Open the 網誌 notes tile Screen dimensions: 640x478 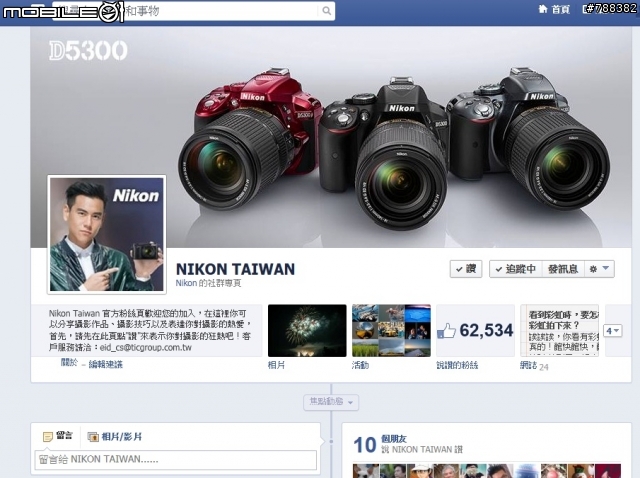coord(559,331)
